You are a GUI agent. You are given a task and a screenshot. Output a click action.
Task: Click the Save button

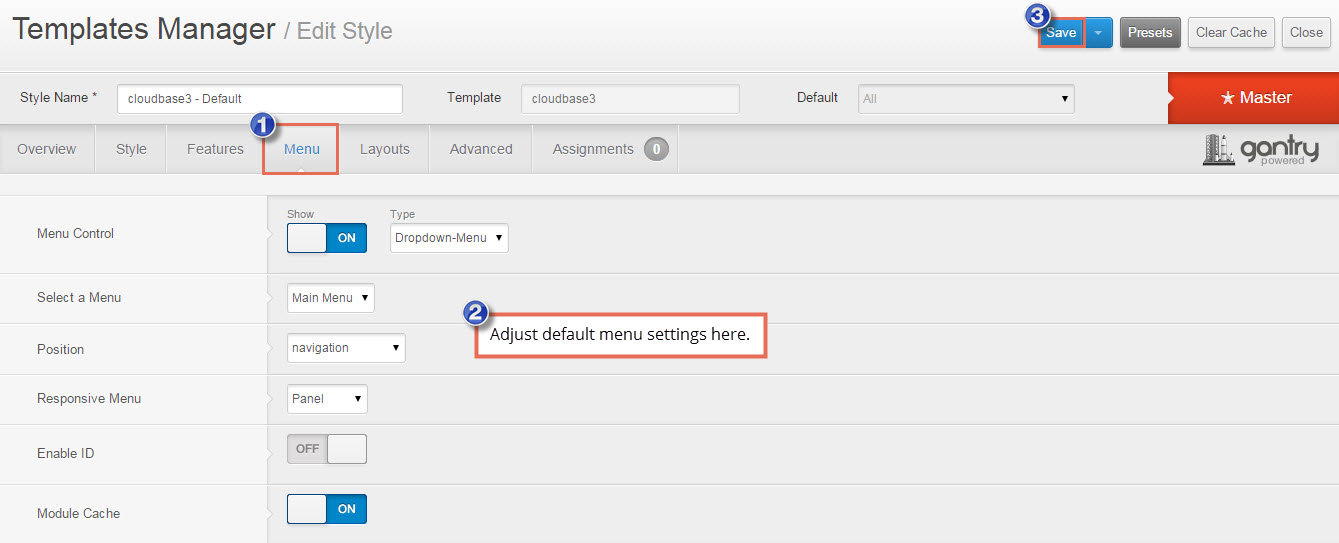tap(1061, 32)
